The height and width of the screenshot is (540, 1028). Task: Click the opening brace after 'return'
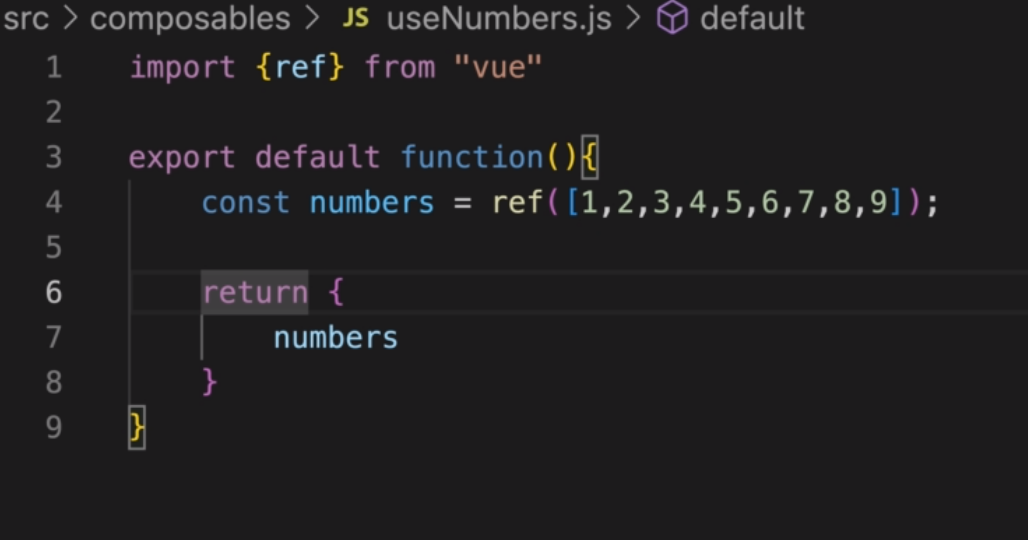336,292
